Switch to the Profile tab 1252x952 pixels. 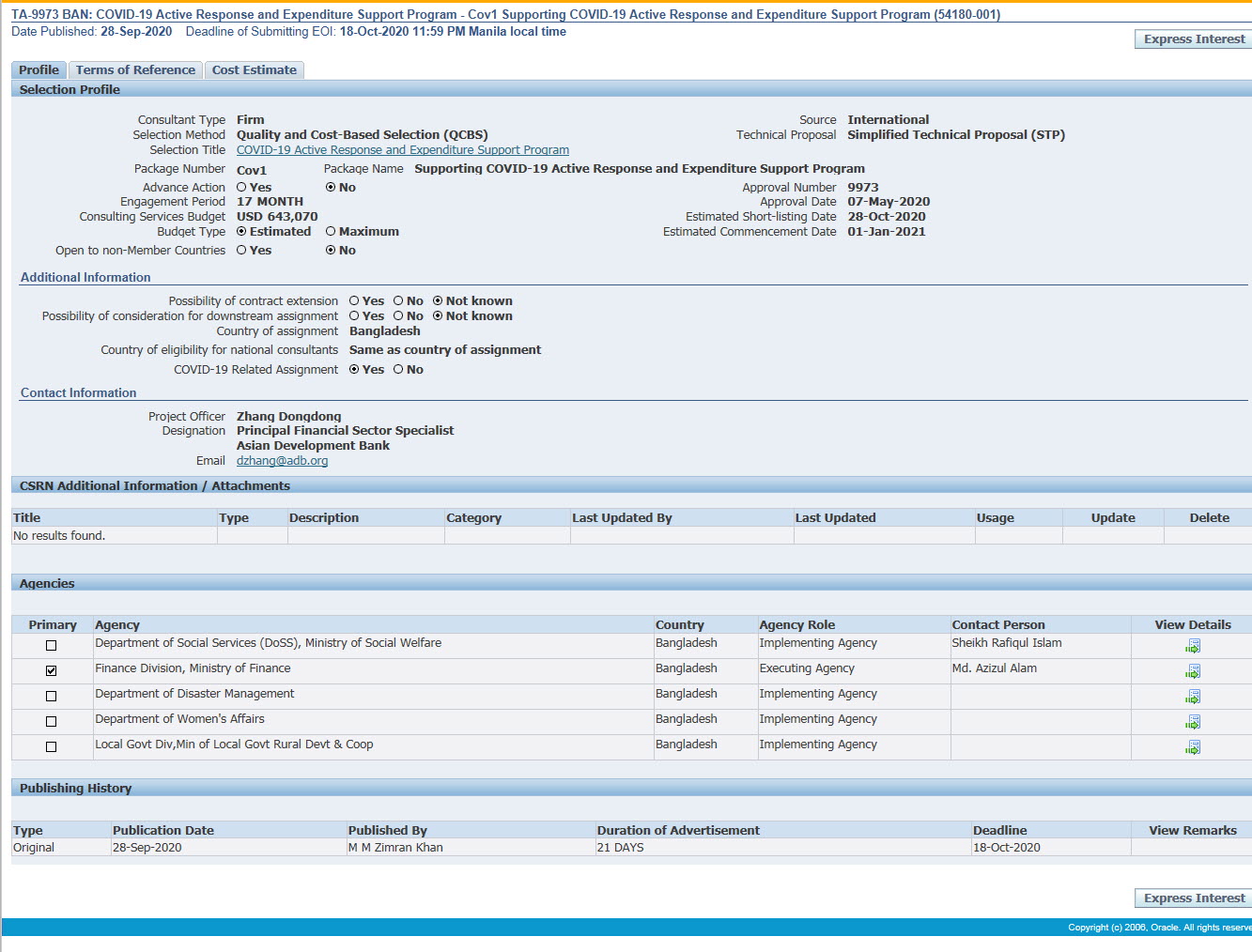pos(39,70)
